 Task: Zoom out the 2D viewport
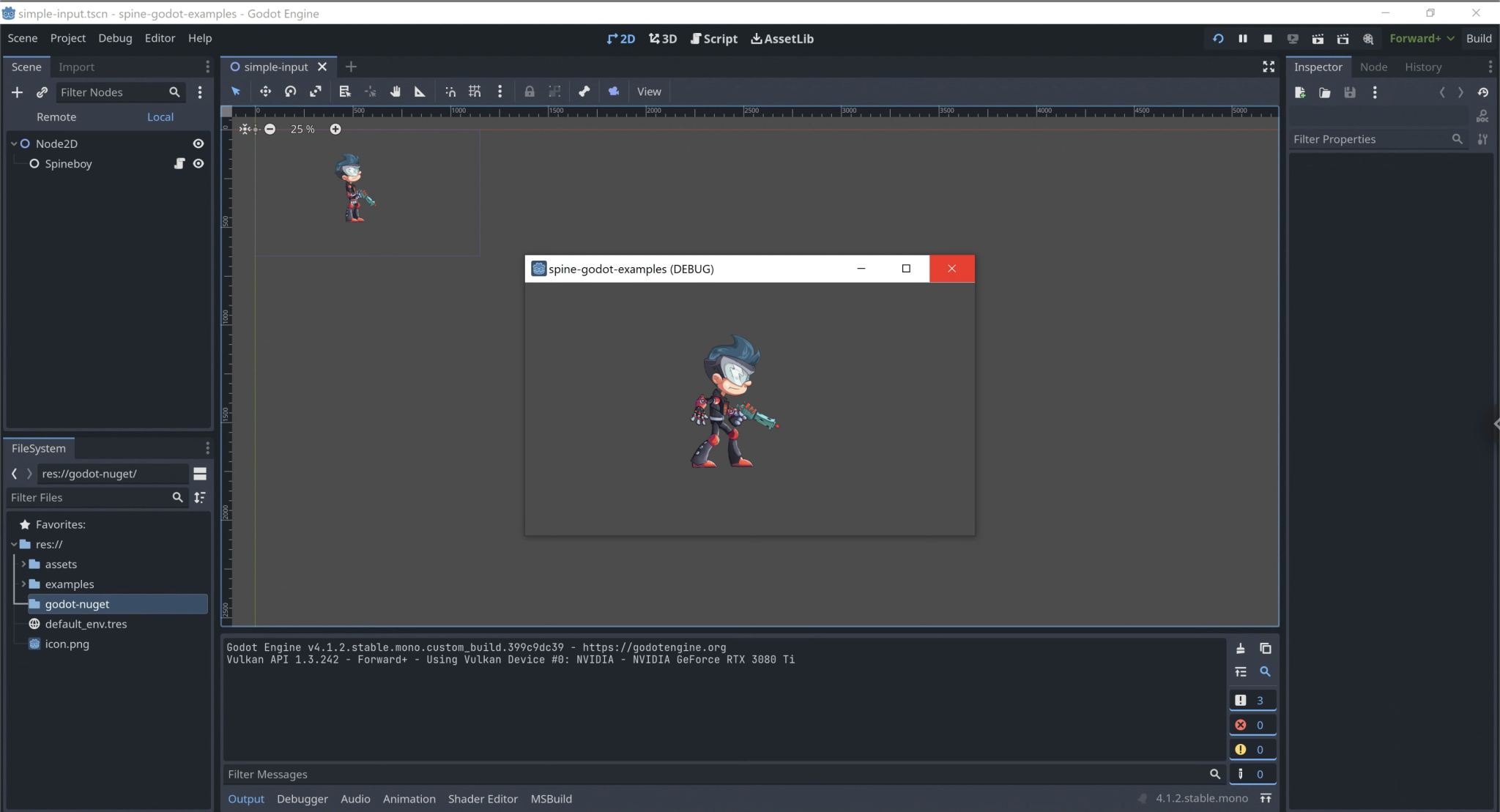270,129
